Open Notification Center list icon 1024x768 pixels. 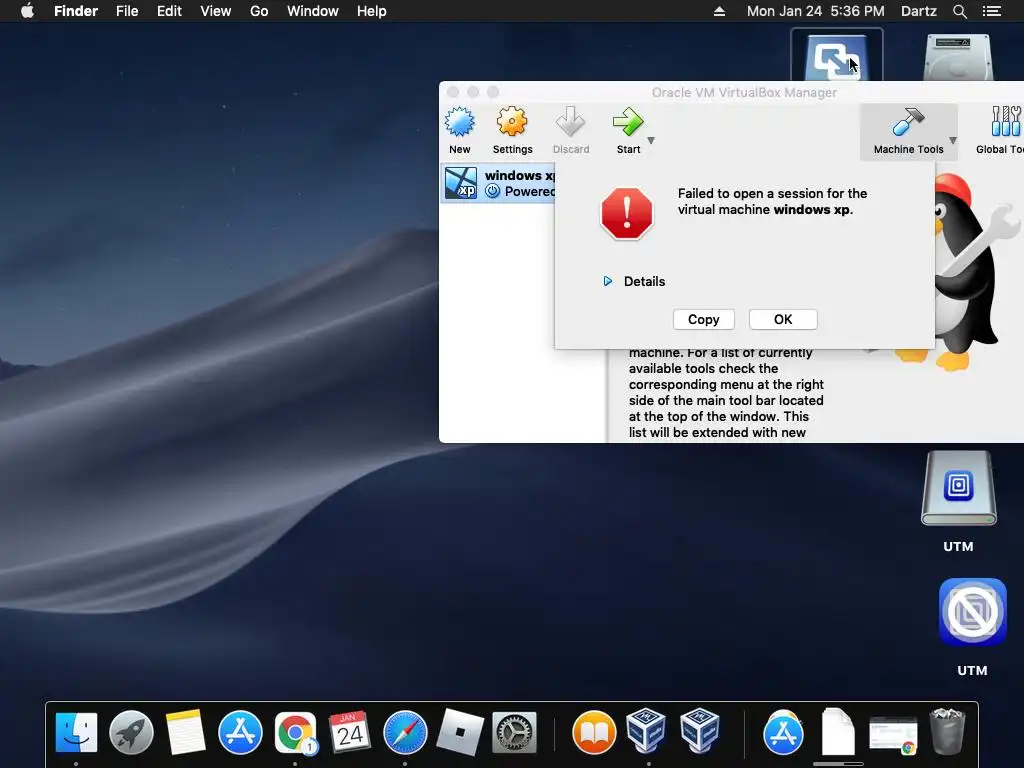click(991, 11)
